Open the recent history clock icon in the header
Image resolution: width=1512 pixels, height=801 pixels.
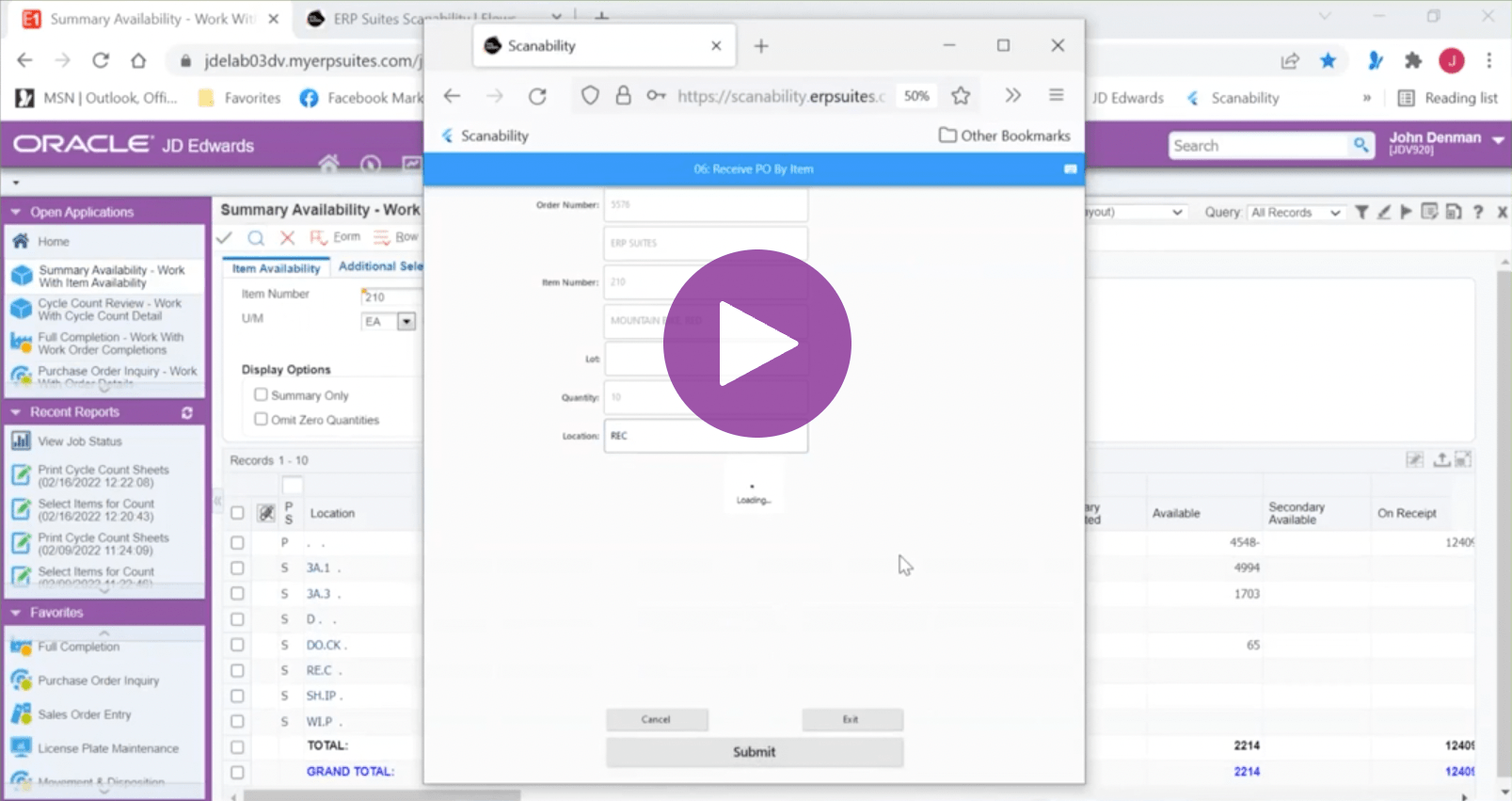370,165
